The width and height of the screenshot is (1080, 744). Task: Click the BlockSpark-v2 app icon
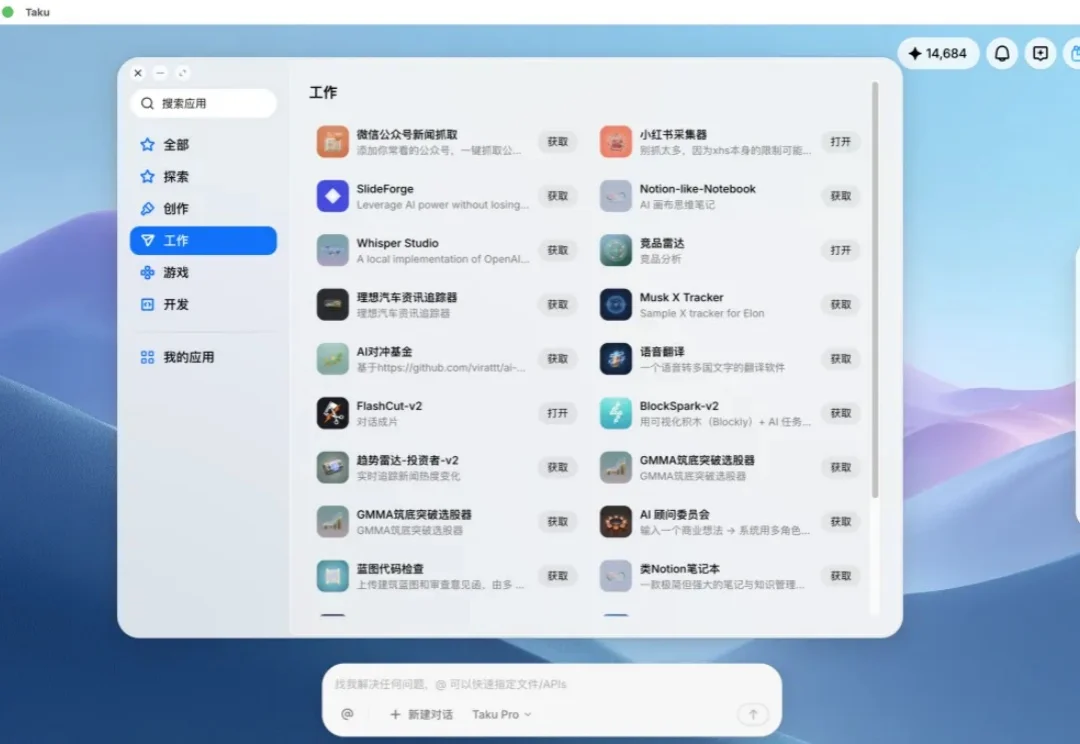614,413
